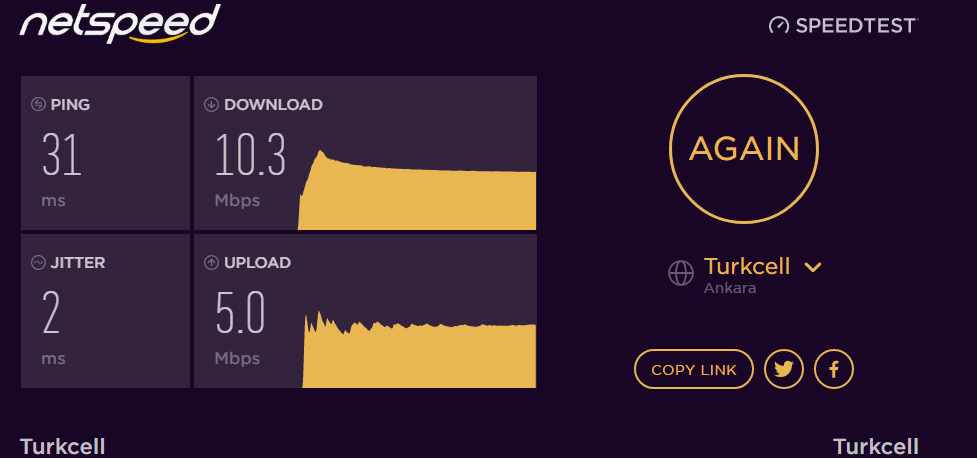
Task: Select the 31 ms ping value
Action: 62,155
